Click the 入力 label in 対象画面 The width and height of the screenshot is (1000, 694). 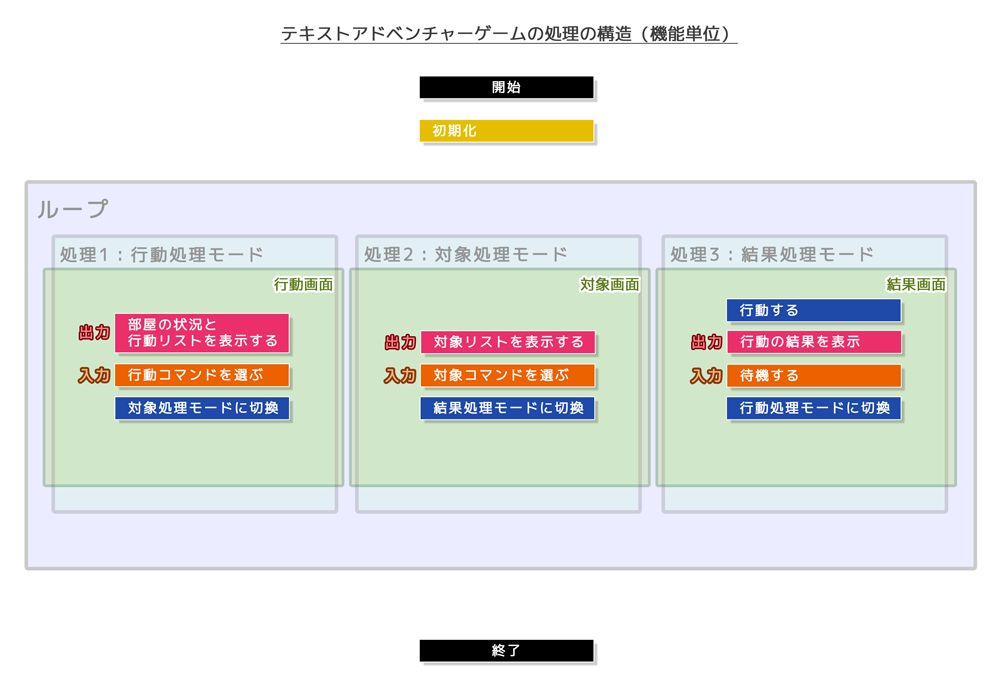[400, 375]
